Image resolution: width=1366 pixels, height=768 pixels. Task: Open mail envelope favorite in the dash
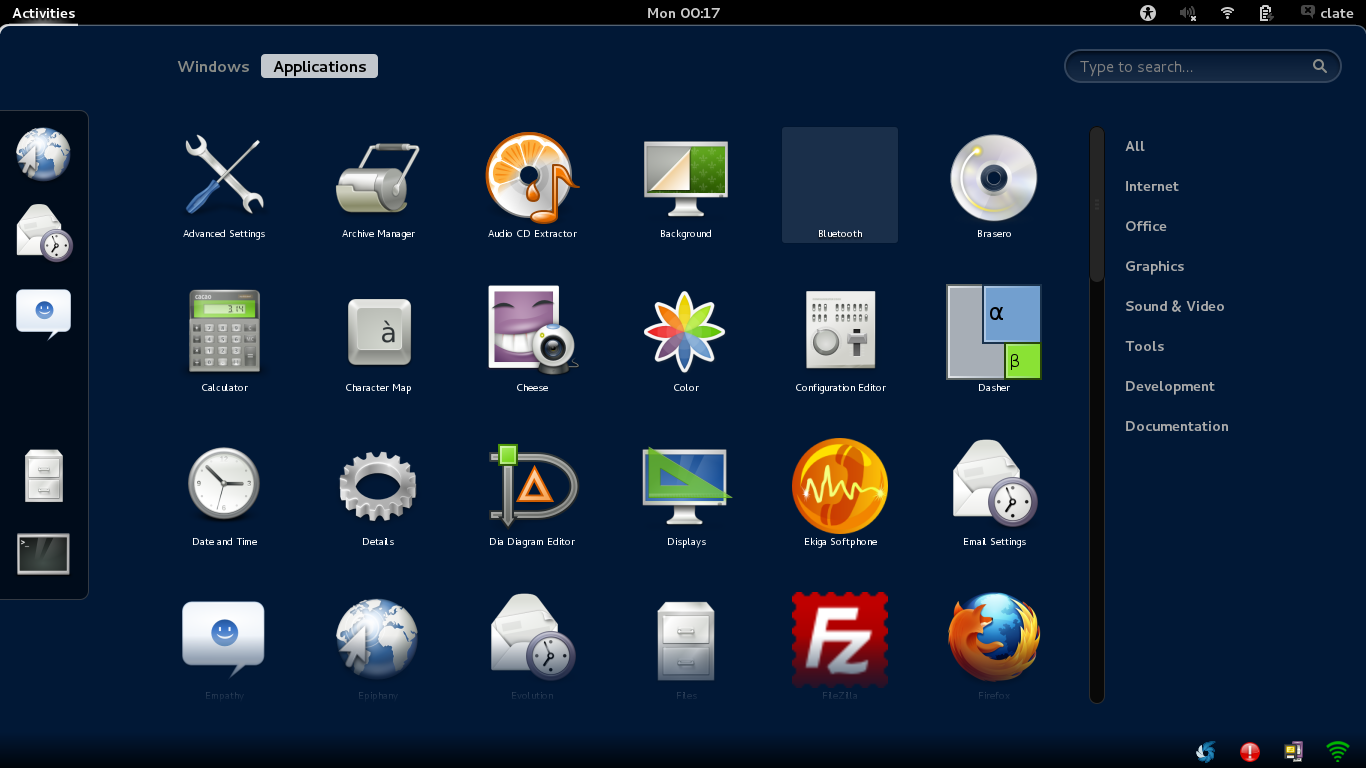pos(44,233)
